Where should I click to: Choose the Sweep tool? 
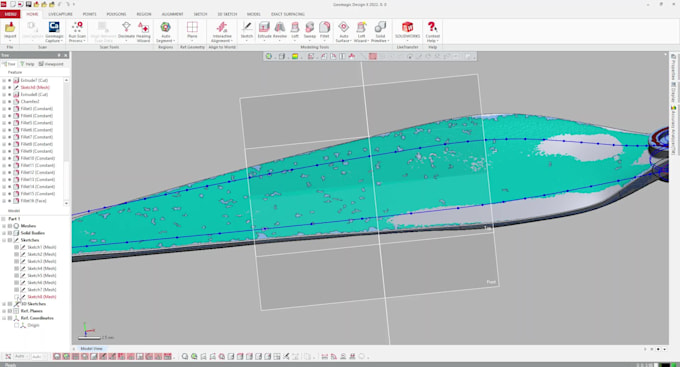(x=310, y=30)
